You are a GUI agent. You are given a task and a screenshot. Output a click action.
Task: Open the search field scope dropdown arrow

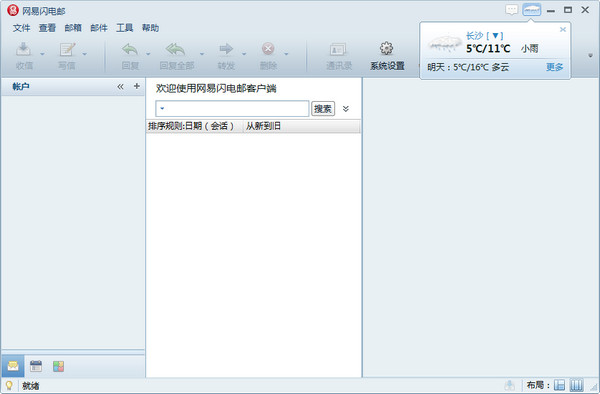point(162,109)
